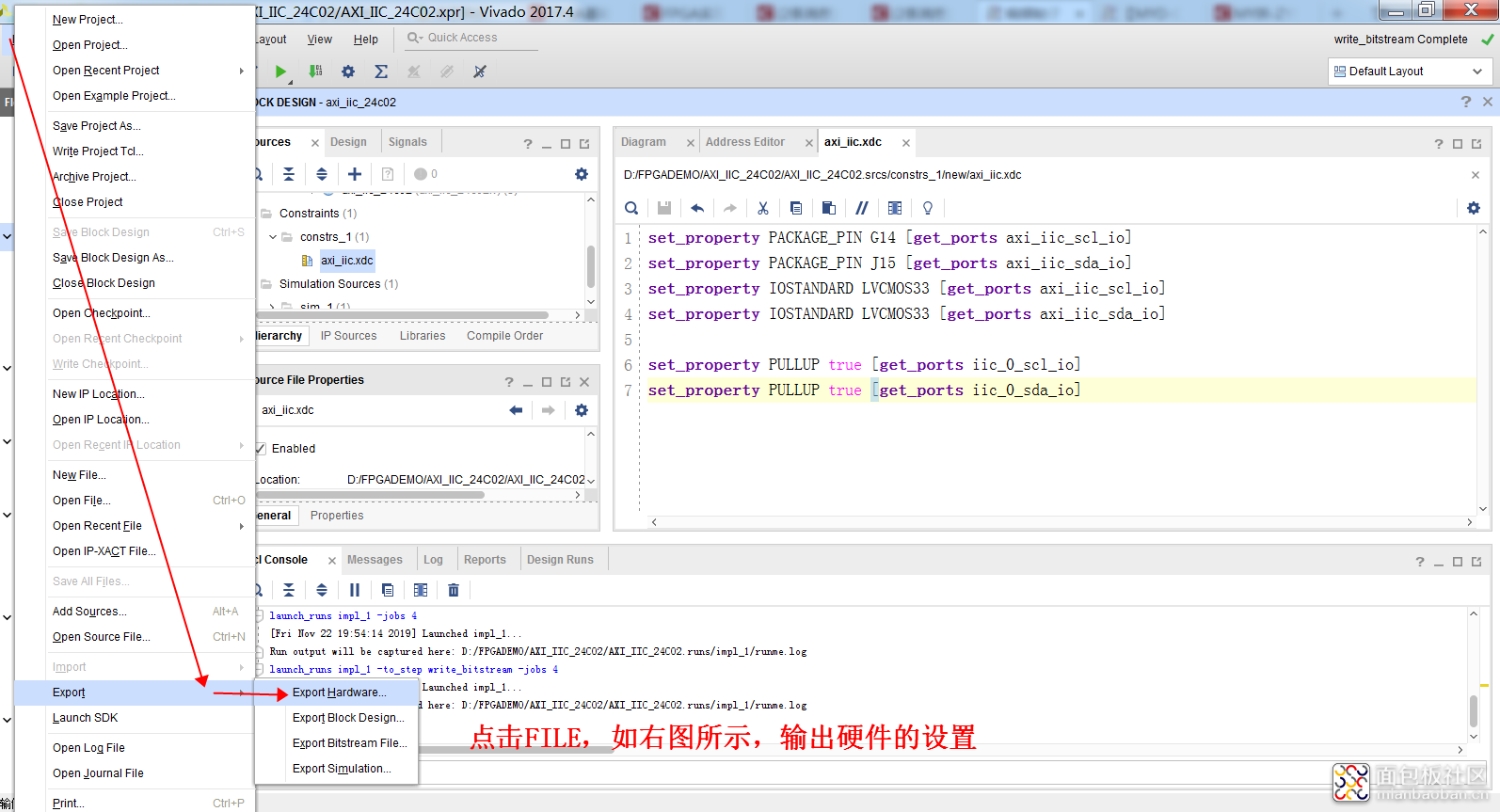The width and height of the screenshot is (1500, 812).
Task: Open Sources panel settings gear
Action: click(582, 174)
